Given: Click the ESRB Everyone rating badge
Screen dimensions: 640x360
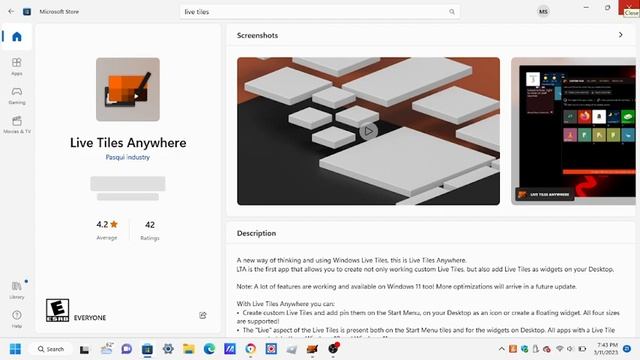Looking at the screenshot, I should point(57,310).
